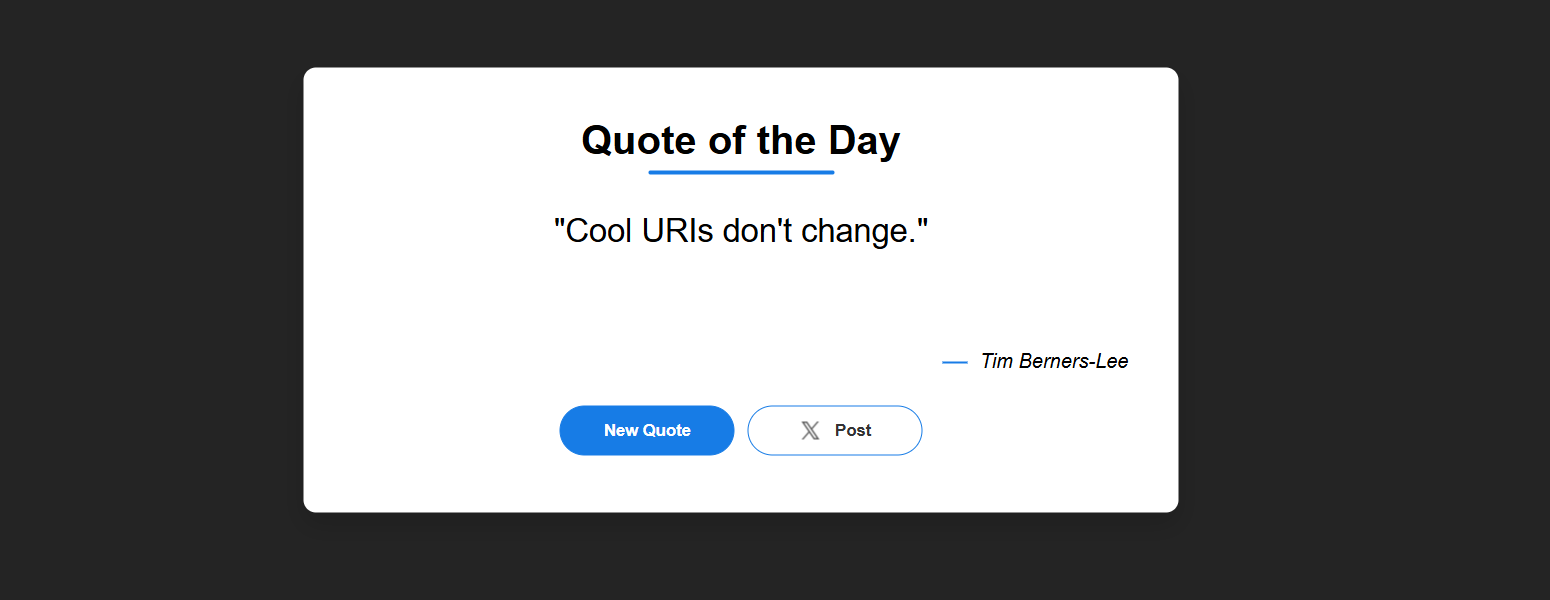1550x600 pixels.
Task: Click the "Quote of the Day" heading
Action: pos(741,141)
